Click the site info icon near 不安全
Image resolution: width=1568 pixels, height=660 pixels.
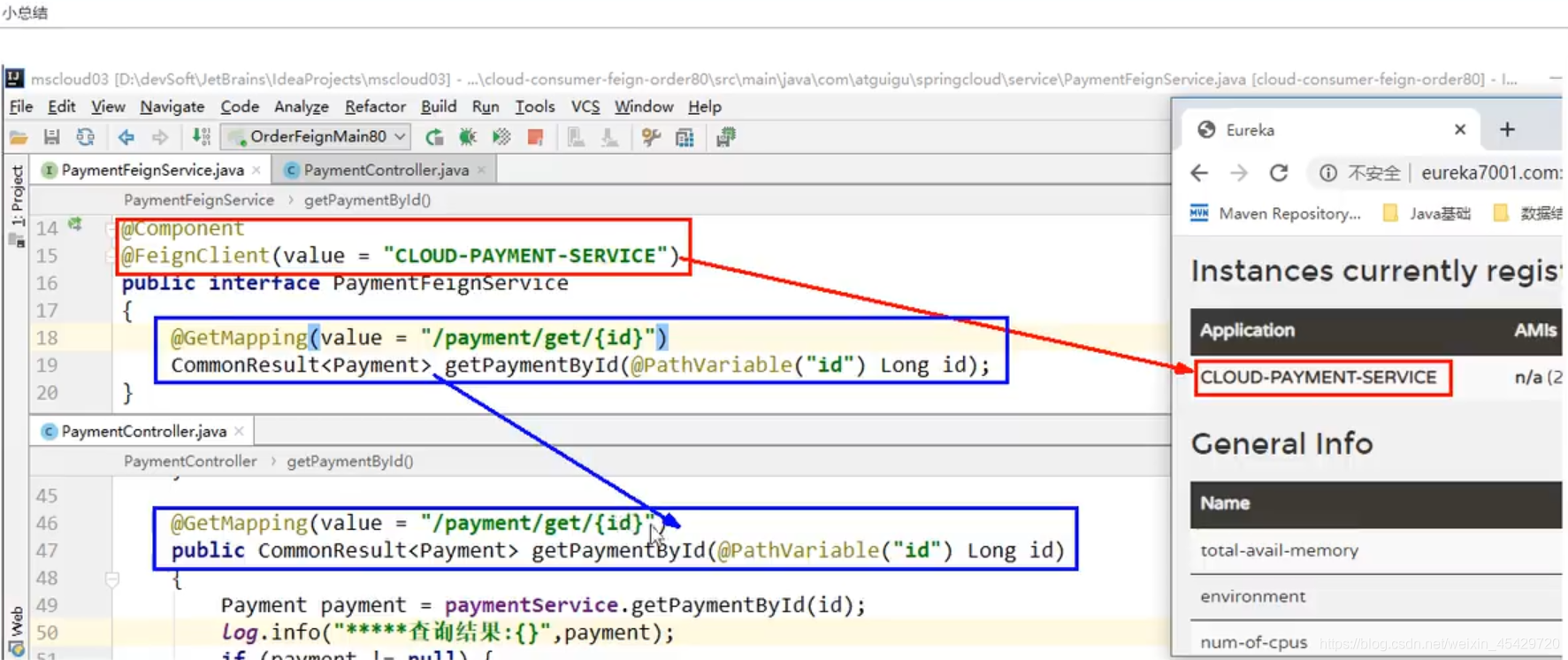click(x=1327, y=173)
